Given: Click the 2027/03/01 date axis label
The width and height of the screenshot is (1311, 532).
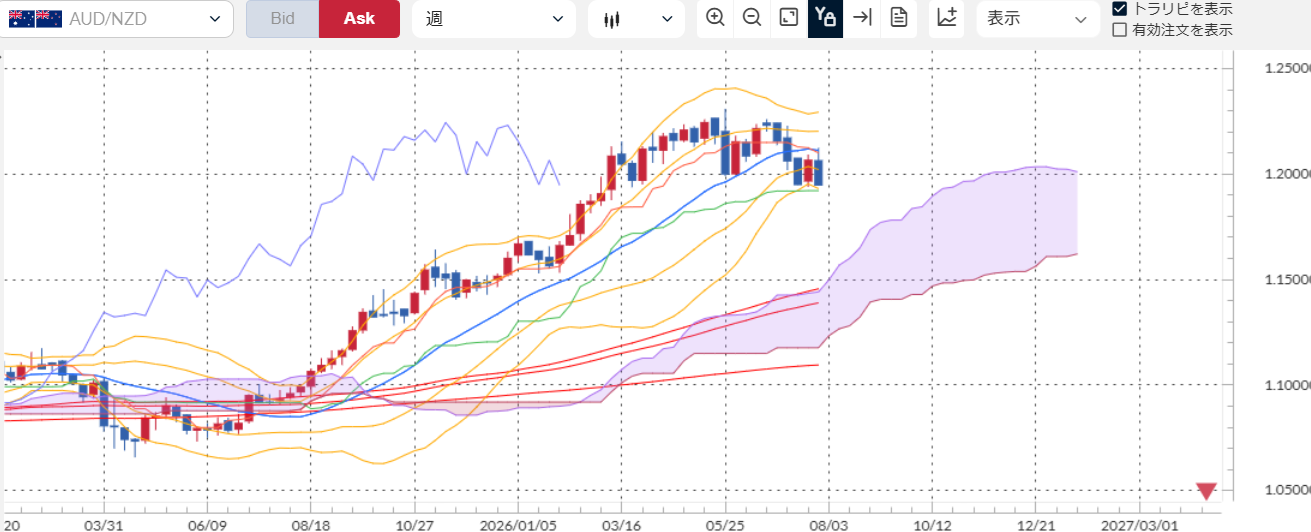Looking at the screenshot, I should coord(1140,524).
